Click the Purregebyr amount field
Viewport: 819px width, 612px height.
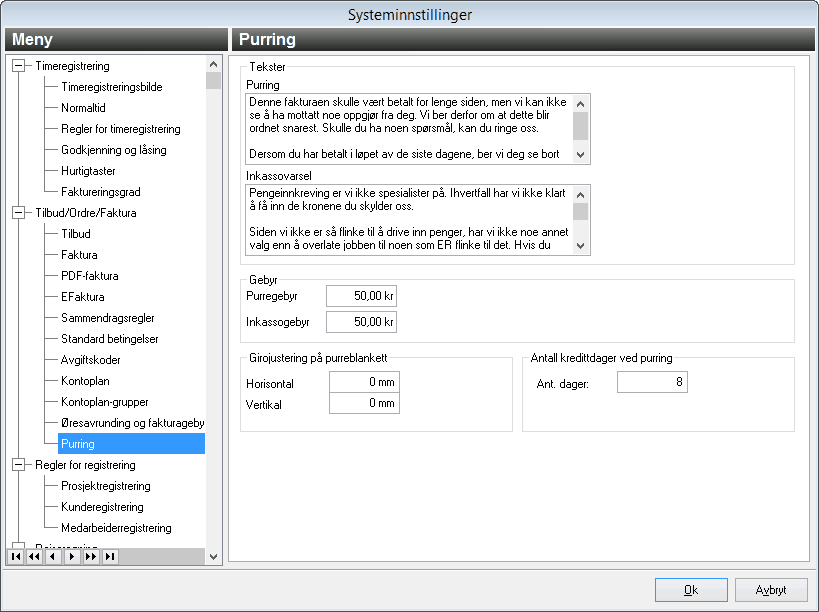point(361,296)
